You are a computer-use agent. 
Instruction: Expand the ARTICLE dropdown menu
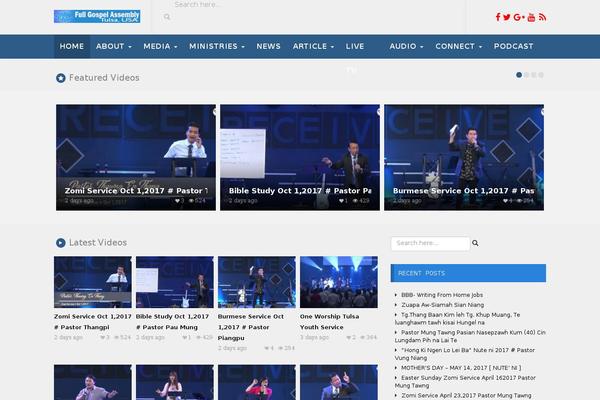click(x=313, y=46)
